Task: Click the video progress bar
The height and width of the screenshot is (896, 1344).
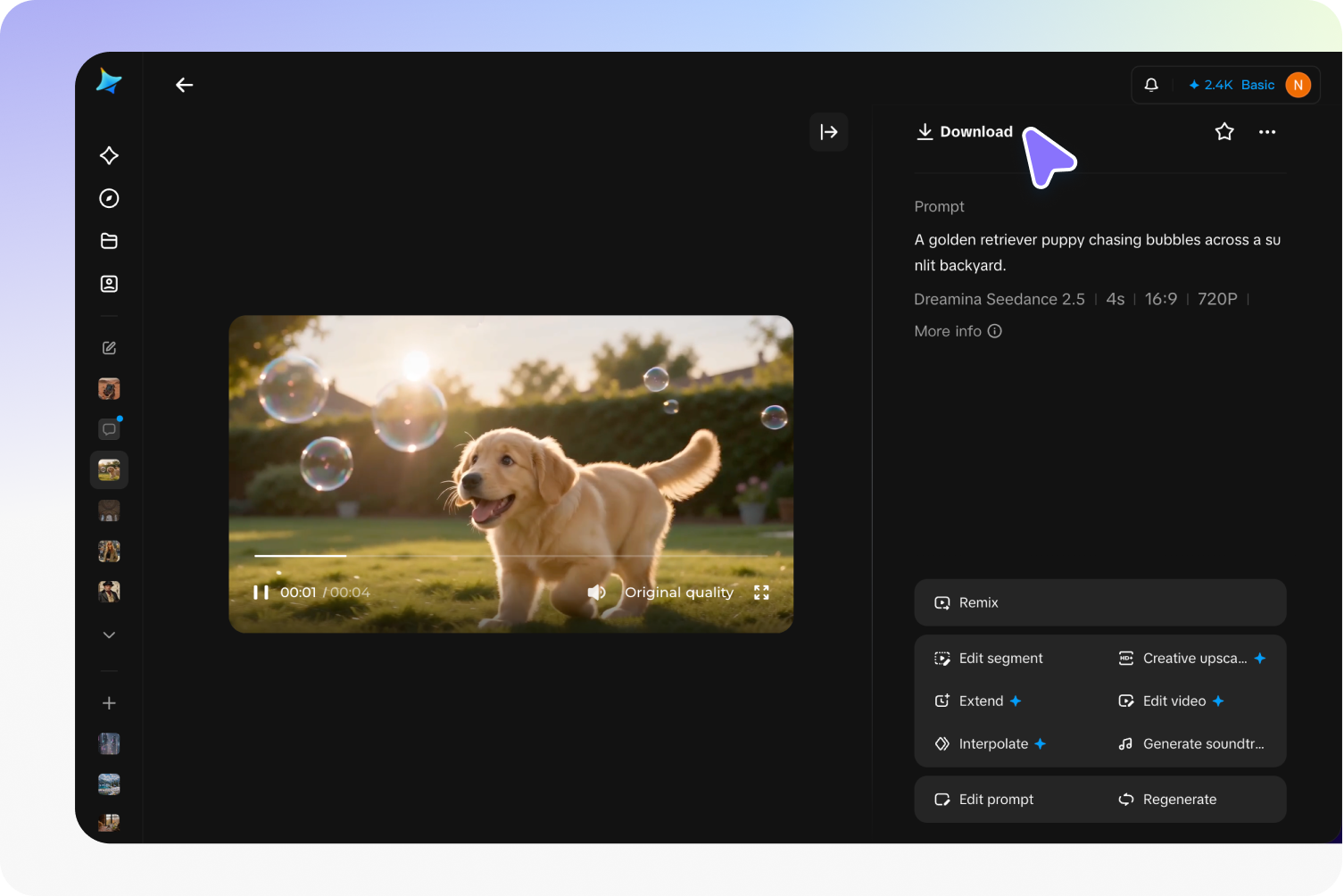Action: pos(511,556)
